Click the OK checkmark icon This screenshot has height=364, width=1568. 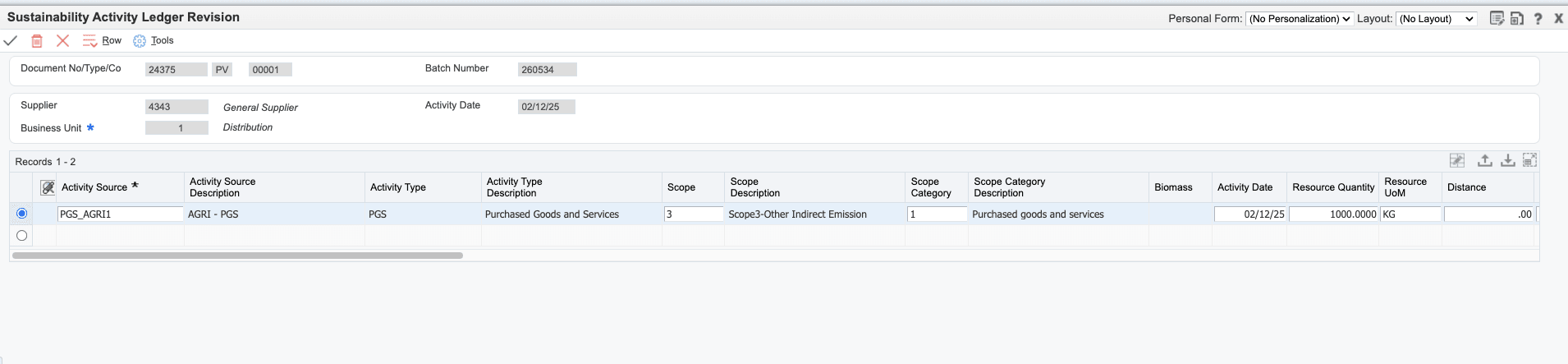coord(11,40)
